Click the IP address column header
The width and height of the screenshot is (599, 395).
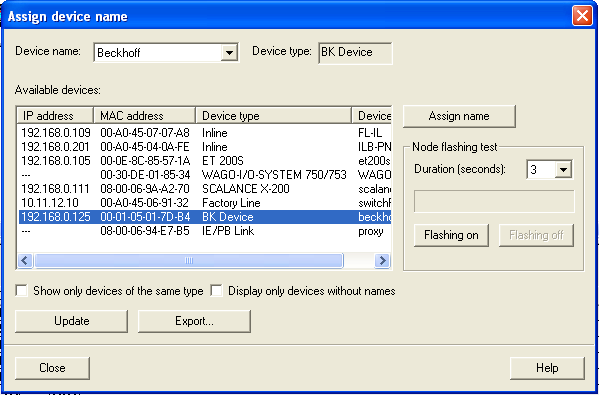click(55, 116)
